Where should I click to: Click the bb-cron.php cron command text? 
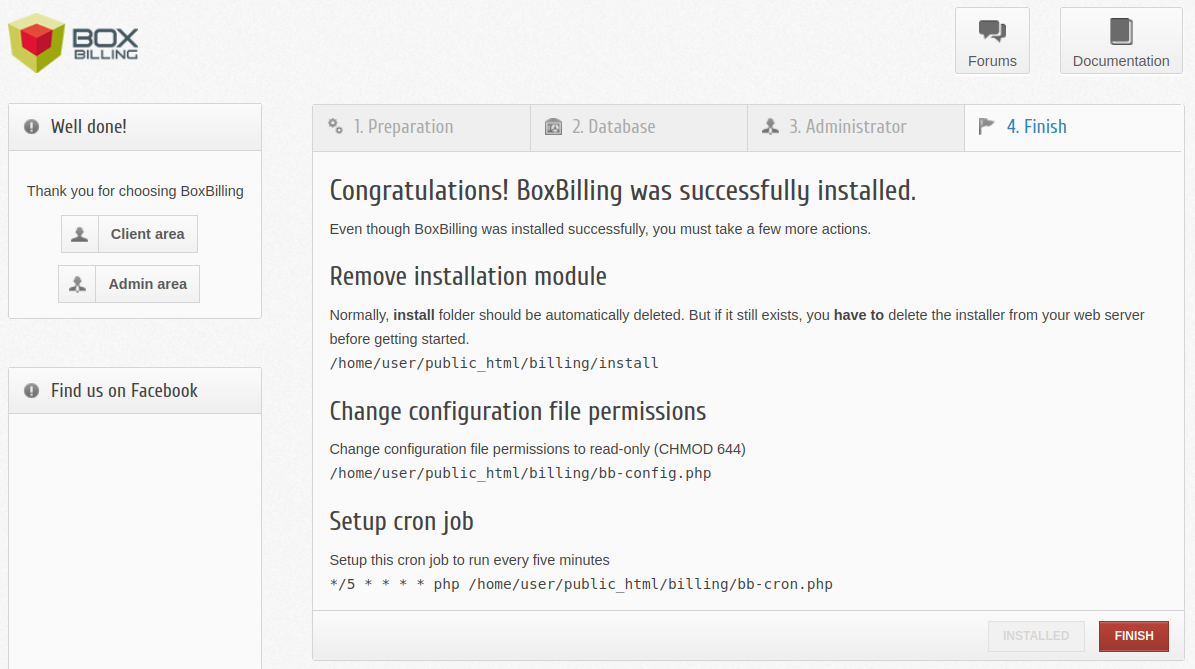tap(580, 584)
